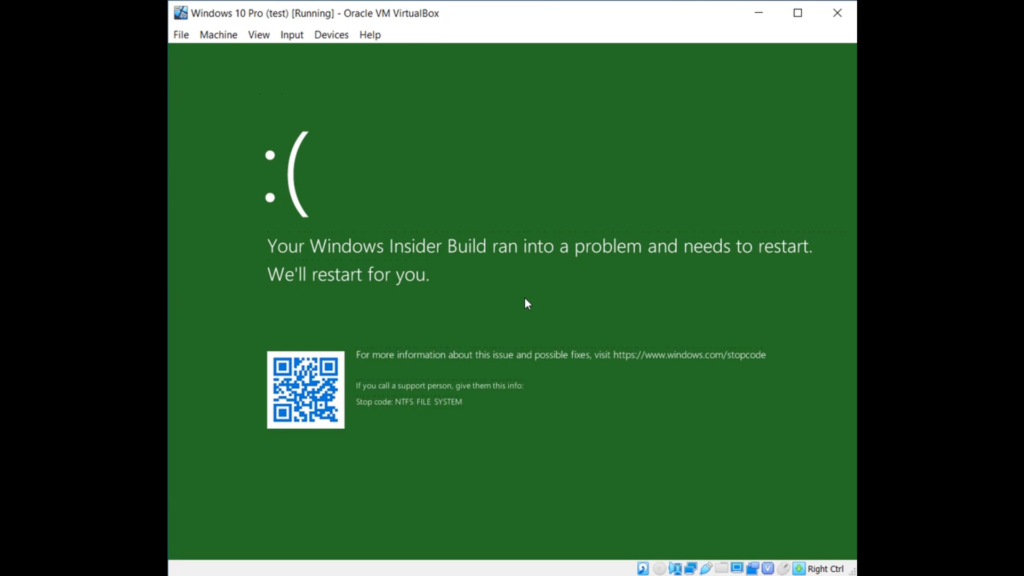Click the display status icon

click(x=737, y=568)
